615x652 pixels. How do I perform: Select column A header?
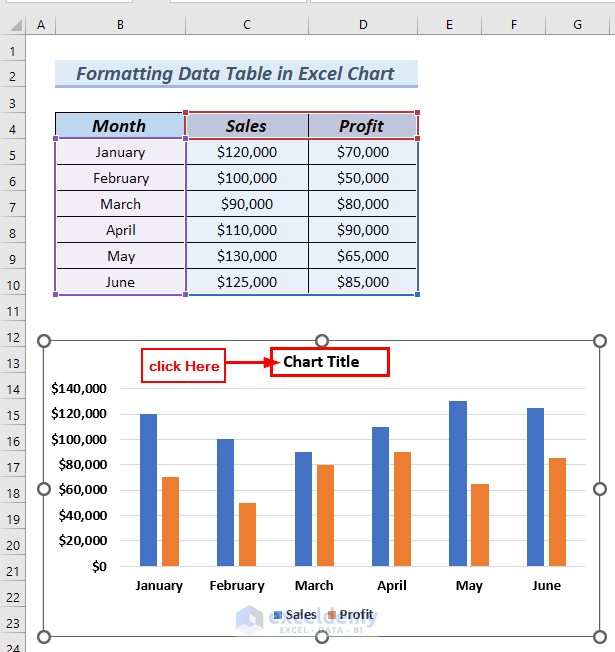(41, 25)
